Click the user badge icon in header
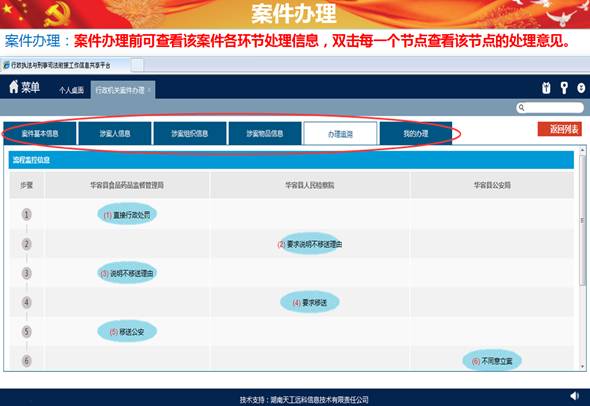The image size is (590, 406). coord(546,88)
